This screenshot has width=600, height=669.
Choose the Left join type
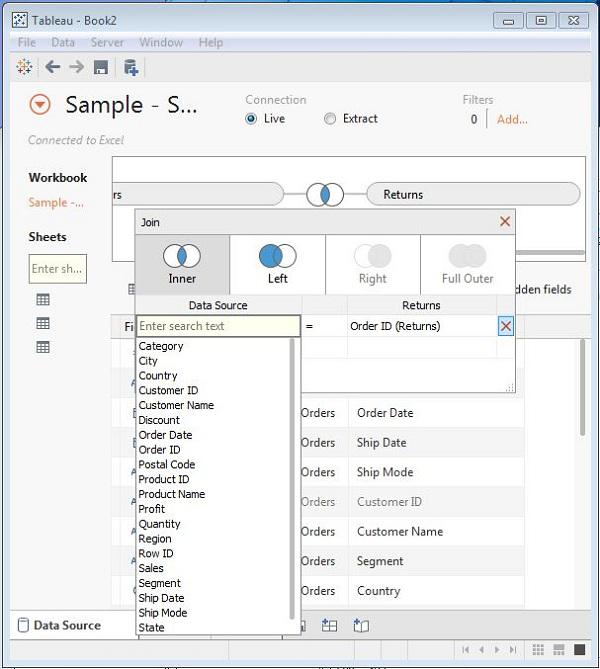(x=278, y=265)
